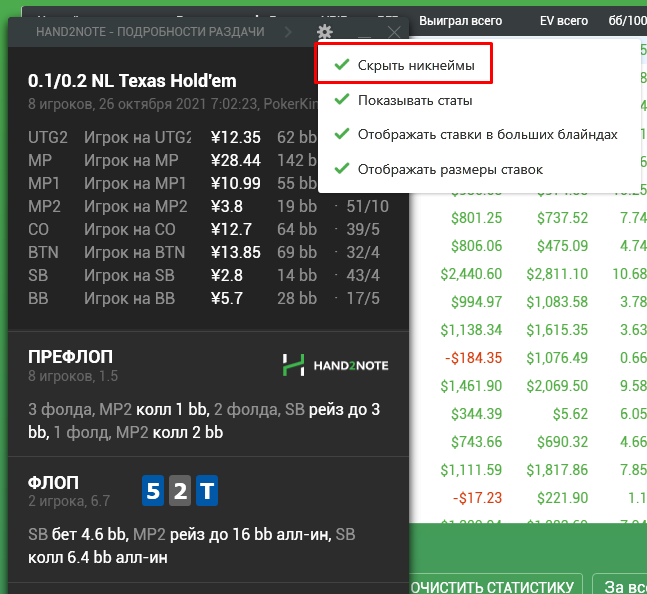Click the $2,811.10 EV cell
The image size is (647, 594).
pos(557,274)
